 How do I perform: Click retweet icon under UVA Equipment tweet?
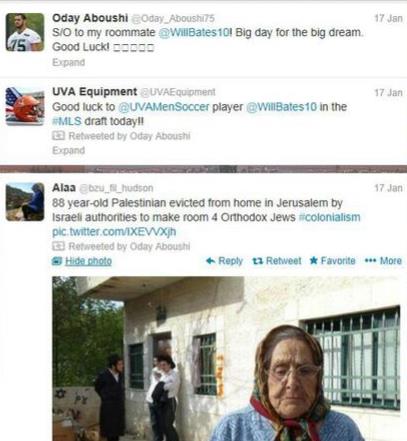click(58, 136)
